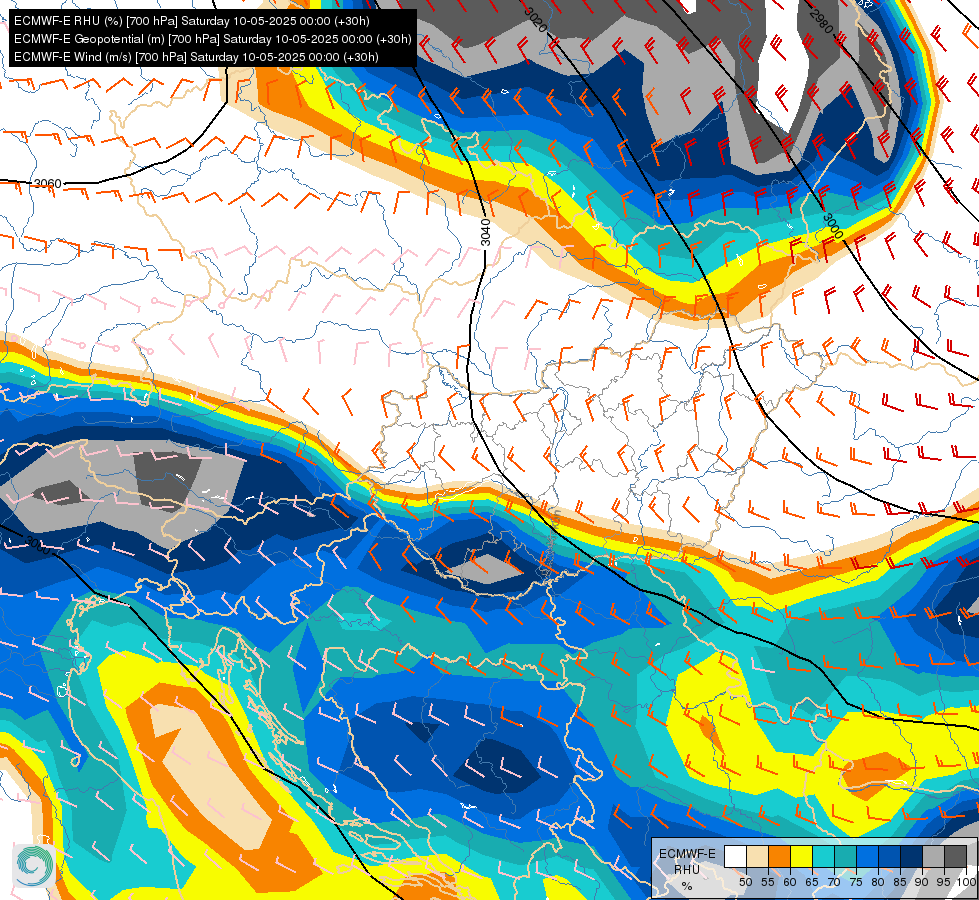Screen dimensions: 979x900
Task: Click the Geopotential (m) 700 hPa title line
Action: [212, 39]
